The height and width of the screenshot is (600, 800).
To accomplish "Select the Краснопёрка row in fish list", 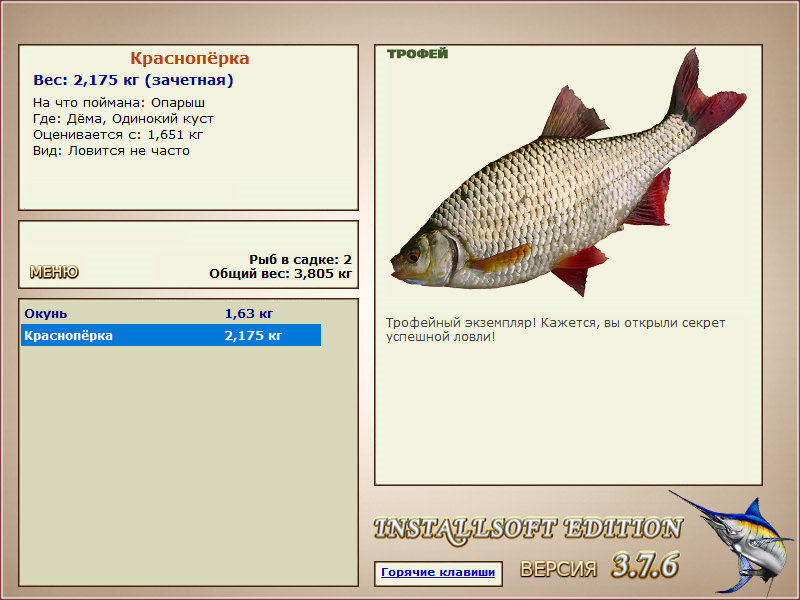I will click(171, 335).
